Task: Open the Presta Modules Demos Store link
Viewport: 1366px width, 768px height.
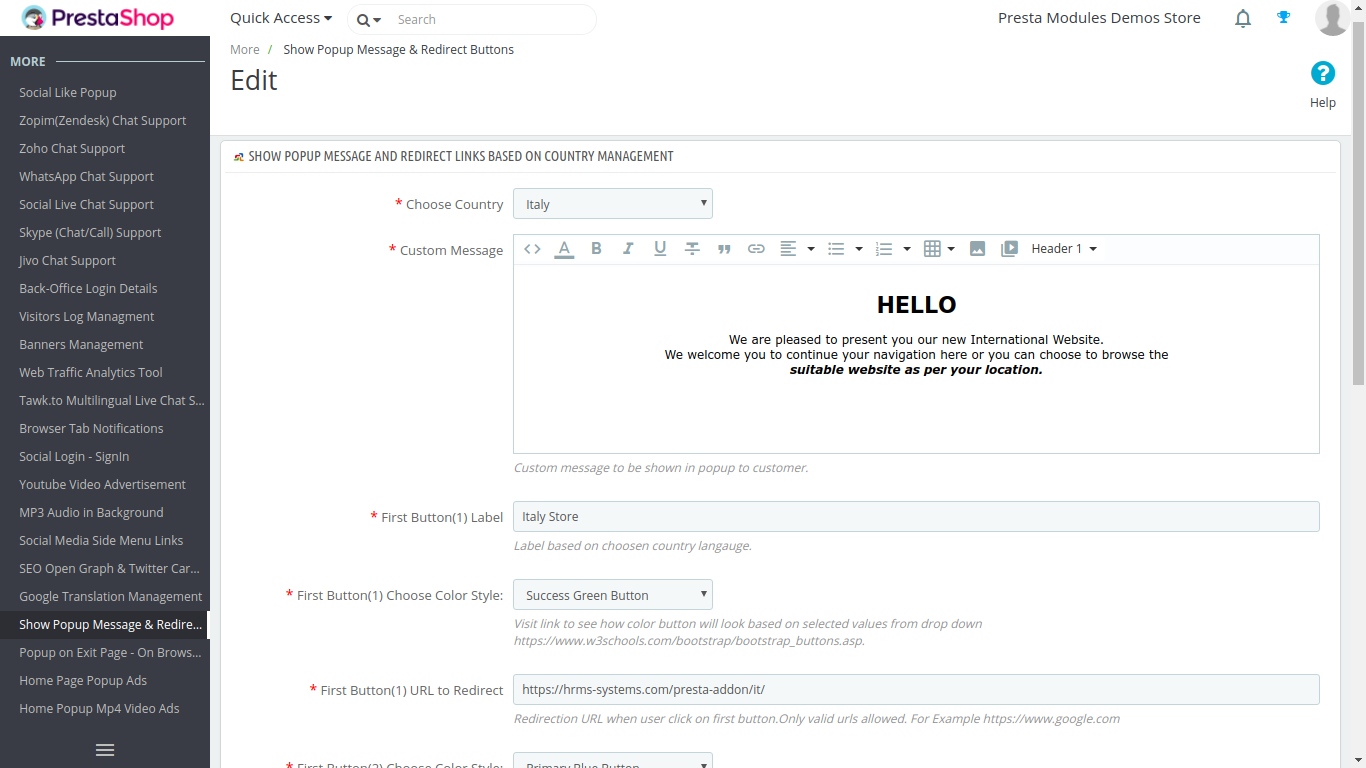Action: 1099,18
